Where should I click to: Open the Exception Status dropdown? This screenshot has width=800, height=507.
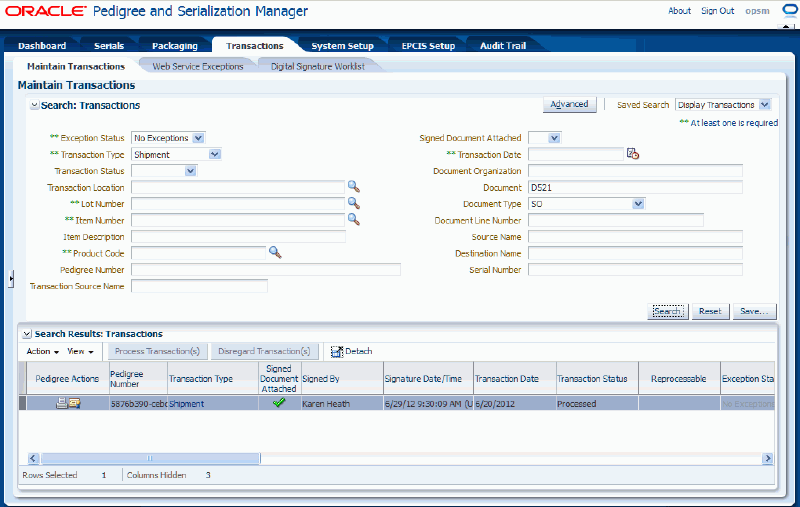[x=198, y=138]
